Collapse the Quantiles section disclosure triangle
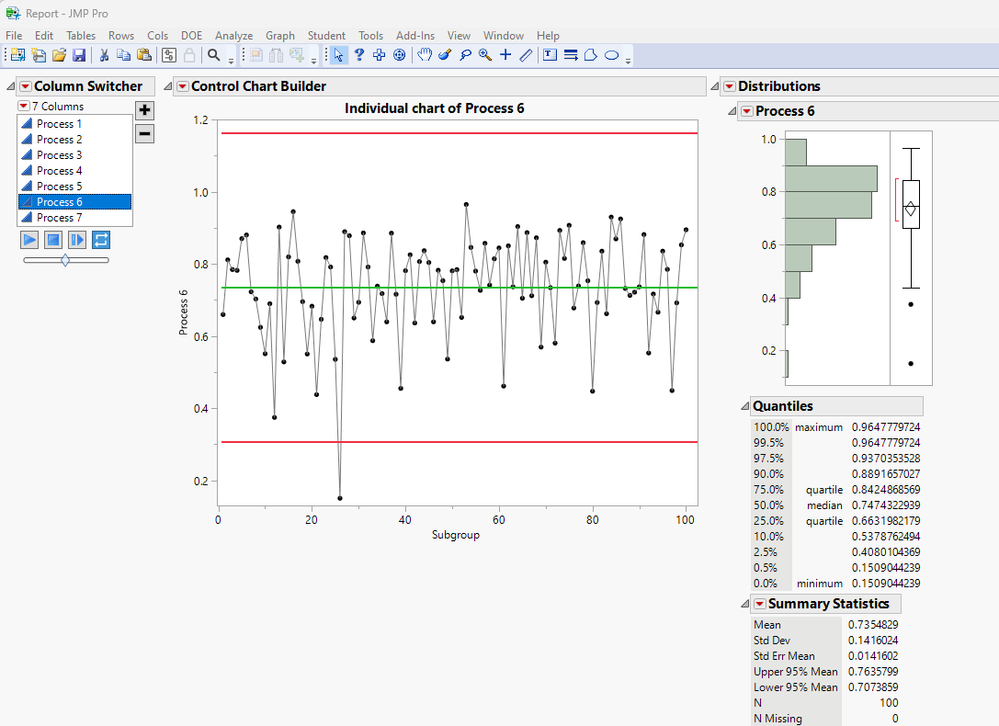Viewport: 999px width, 726px height. point(744,406)
